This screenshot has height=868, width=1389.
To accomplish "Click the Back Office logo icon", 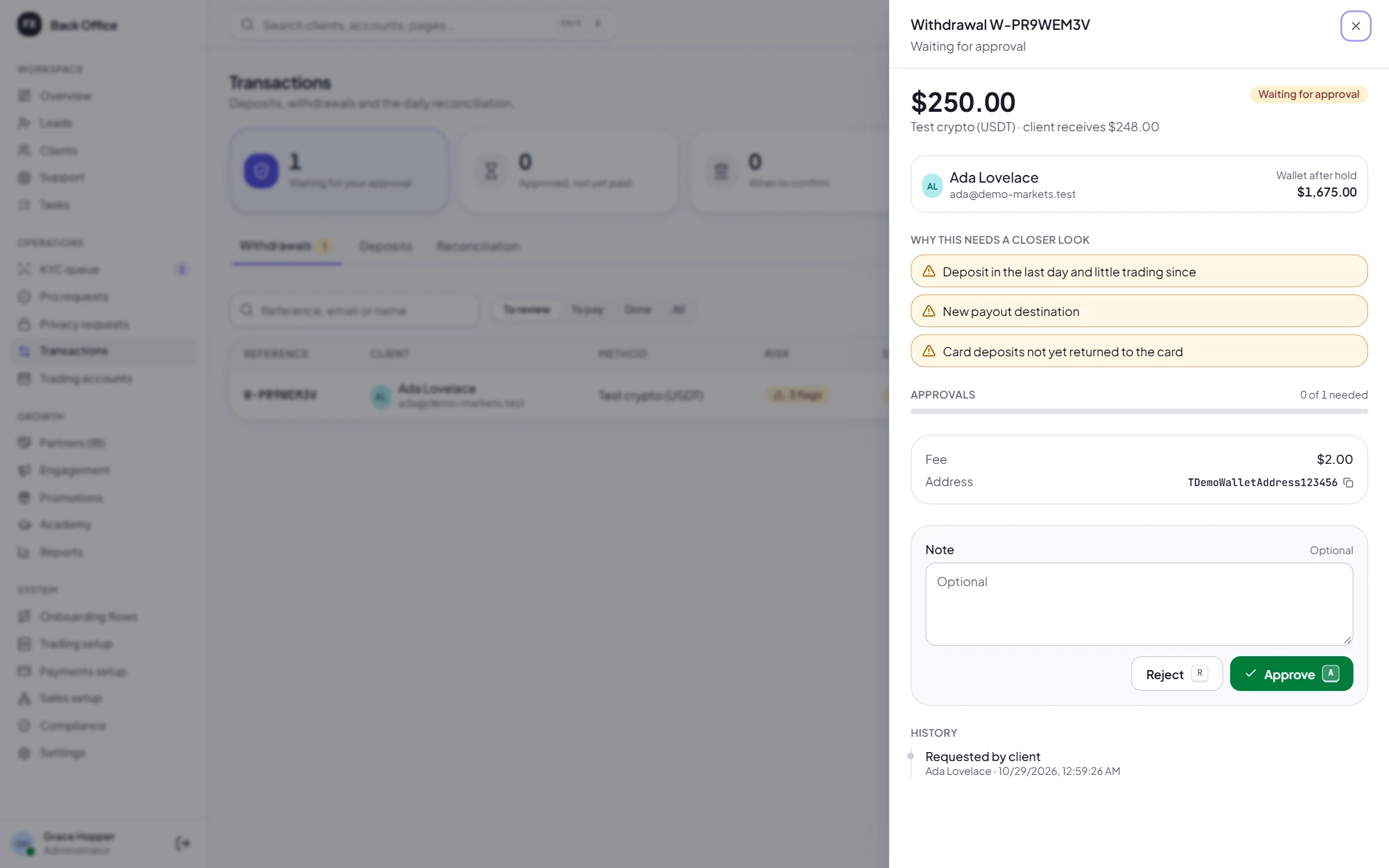I will 29,25.
